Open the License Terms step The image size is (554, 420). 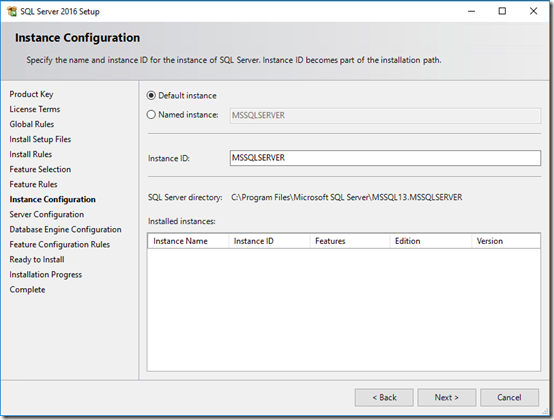pos(35,109)
